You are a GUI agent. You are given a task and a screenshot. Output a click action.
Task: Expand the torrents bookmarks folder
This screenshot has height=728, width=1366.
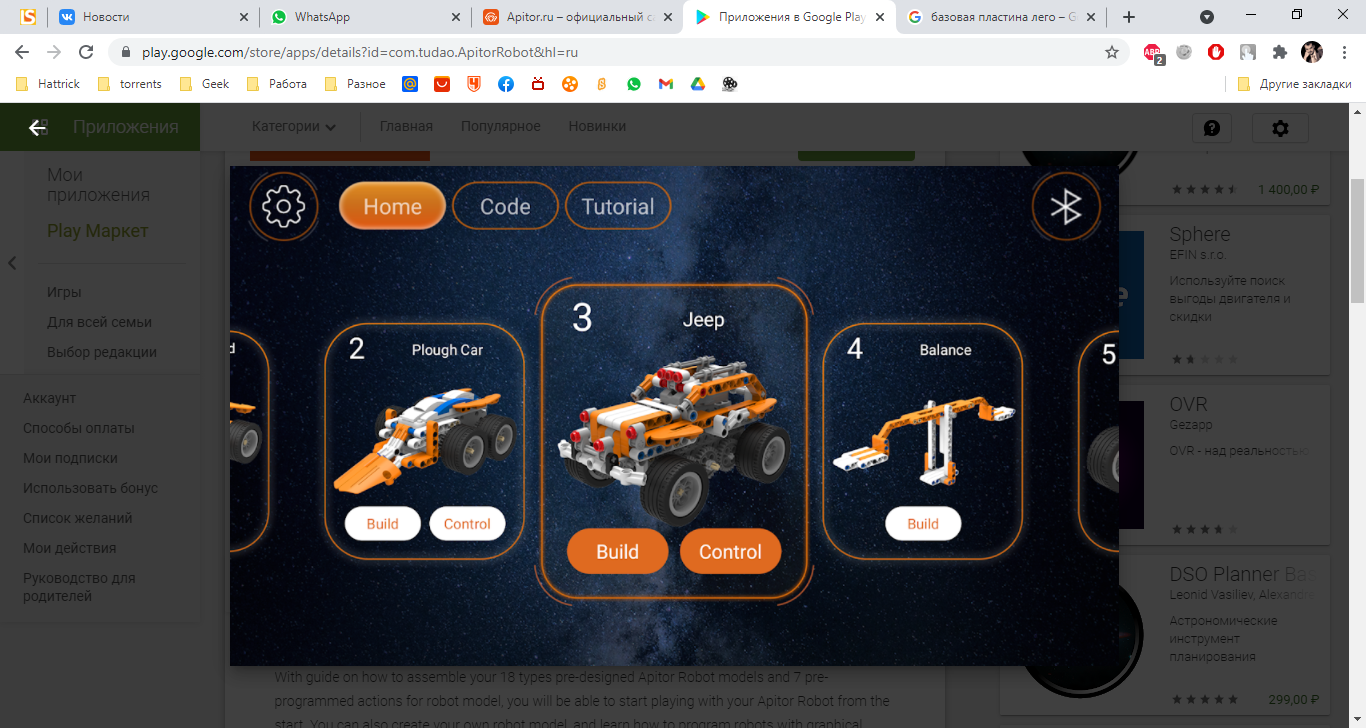click(x=130, y=84)
